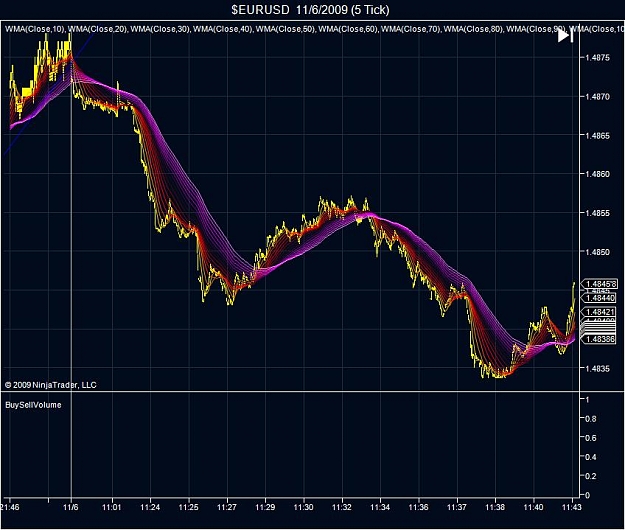Select the $EURUSD 11/6/2009 chart title
625x530 pixels.
[x=310, y=10]
